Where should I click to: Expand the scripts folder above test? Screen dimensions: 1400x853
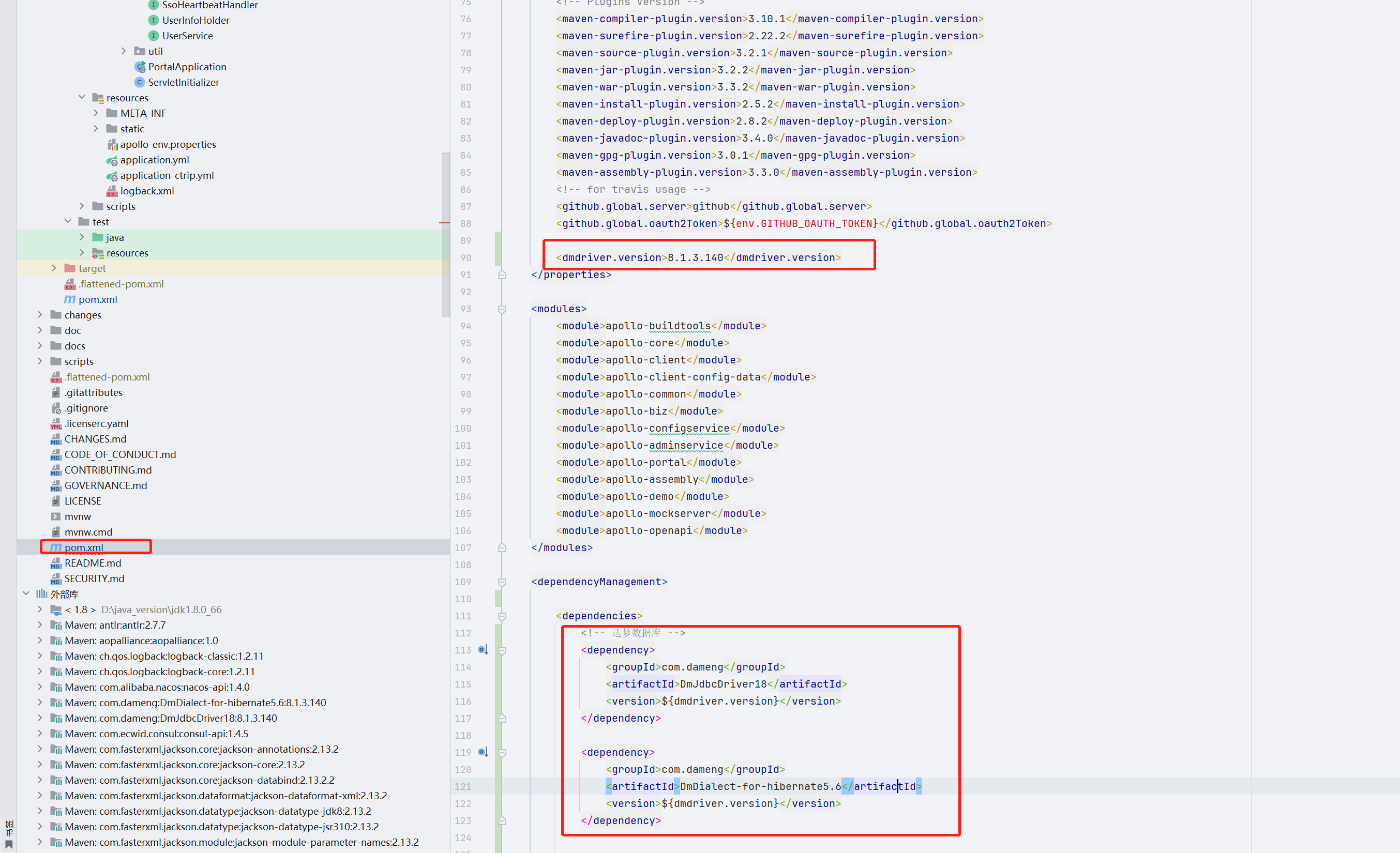[x=82, y=206]
